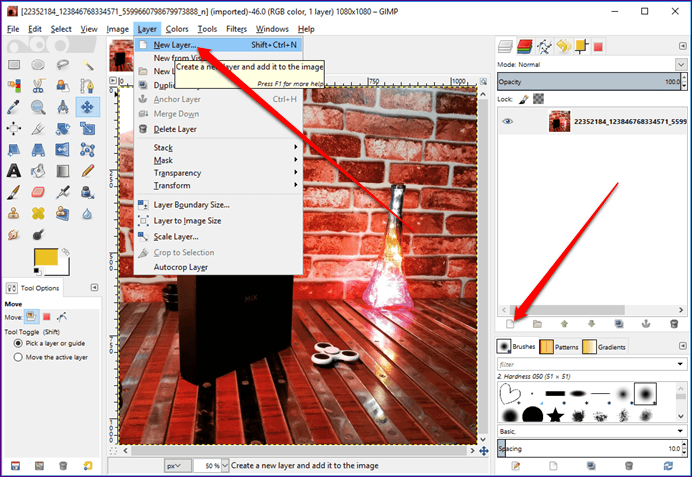Open the brush filter dropdown
The image size is (692, 477).
[x=680, y=364]
